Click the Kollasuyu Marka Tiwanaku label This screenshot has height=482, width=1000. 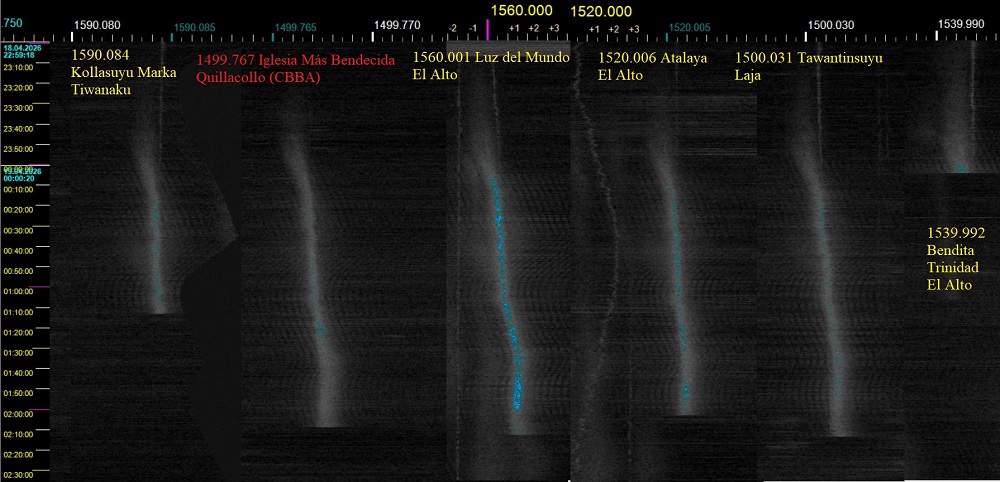click(115, 73)
